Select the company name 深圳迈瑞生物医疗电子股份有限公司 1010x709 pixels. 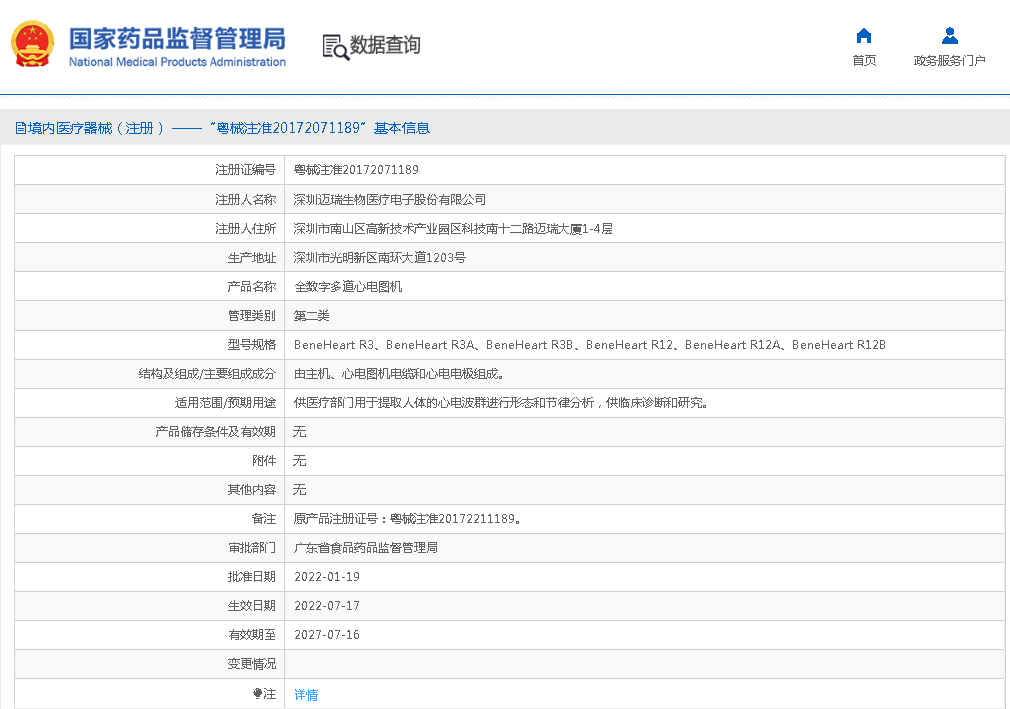[x=389, y=199]
